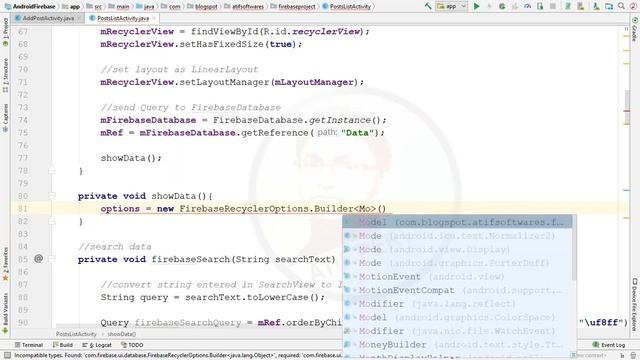Click the editor vertical scrollbar thumb
Screen dimensions: 640x360
click(x=627, y=107)
